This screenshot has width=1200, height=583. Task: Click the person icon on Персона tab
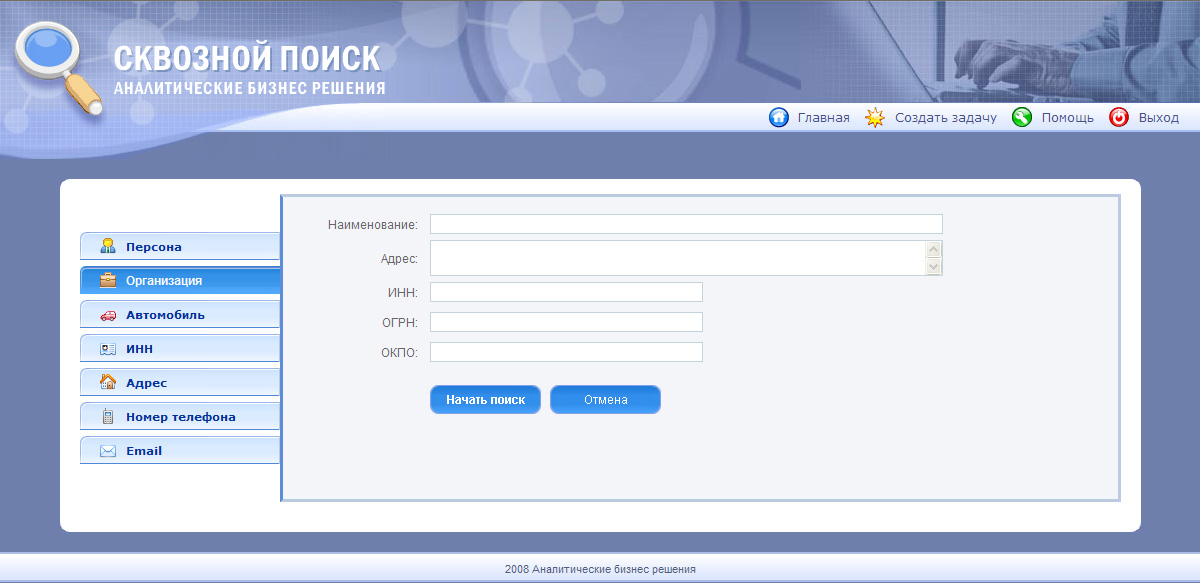[x=107, y=246]
